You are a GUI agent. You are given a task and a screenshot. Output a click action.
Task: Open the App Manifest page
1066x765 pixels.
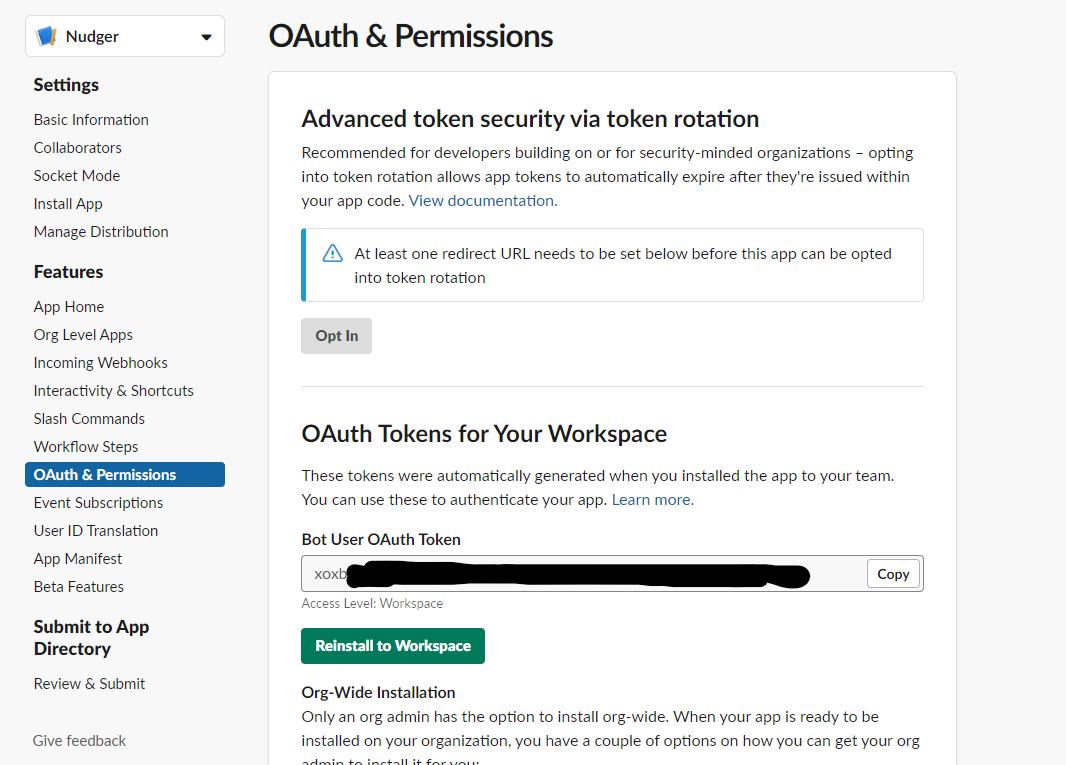point(78,559)
